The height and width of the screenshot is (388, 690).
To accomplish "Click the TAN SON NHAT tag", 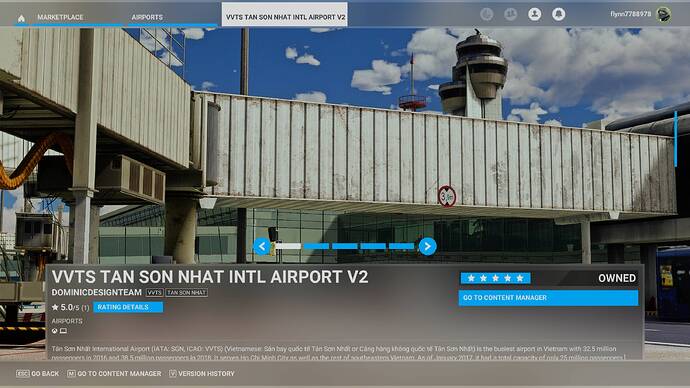I will click(187, 293).
